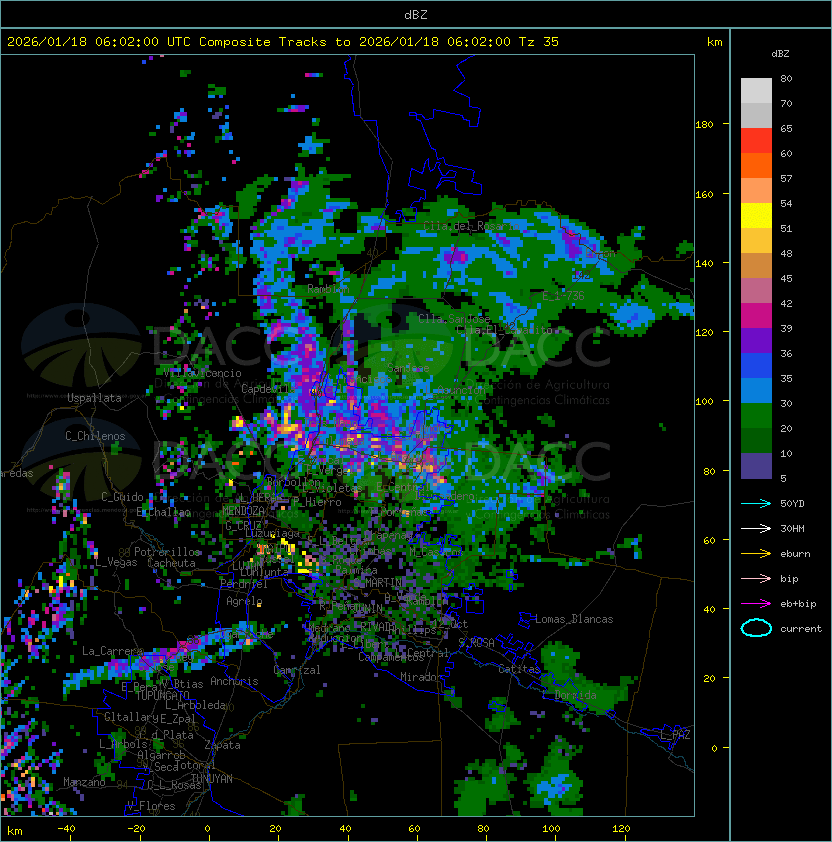Select the violet 39 dBZ legend swatch
832x842 pixels.
click(756, 340)
